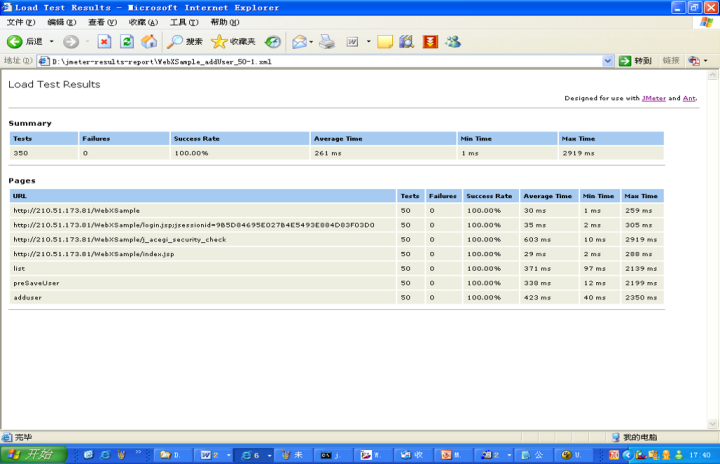Click the Summary Tests value 350
The image size is (720, 464).
(21, 153)
